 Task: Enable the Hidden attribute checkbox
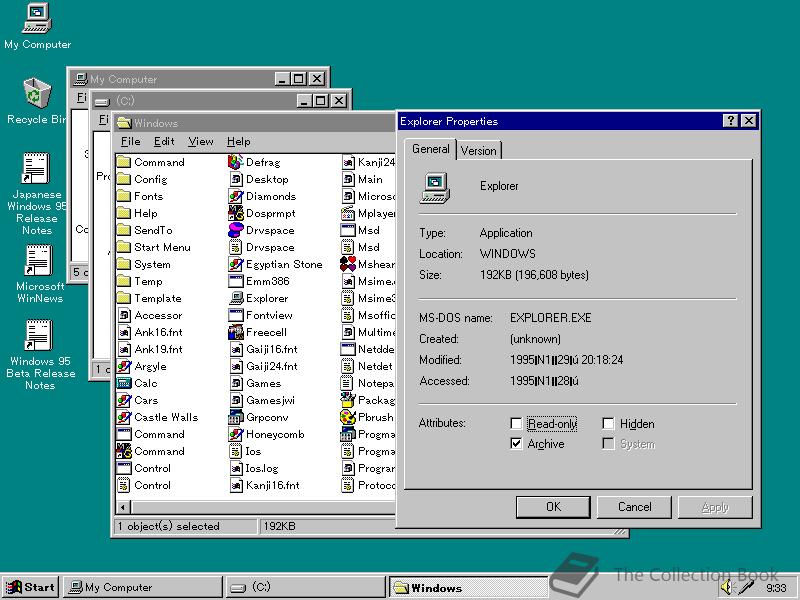pyautogui.click(x=608, y=423)
